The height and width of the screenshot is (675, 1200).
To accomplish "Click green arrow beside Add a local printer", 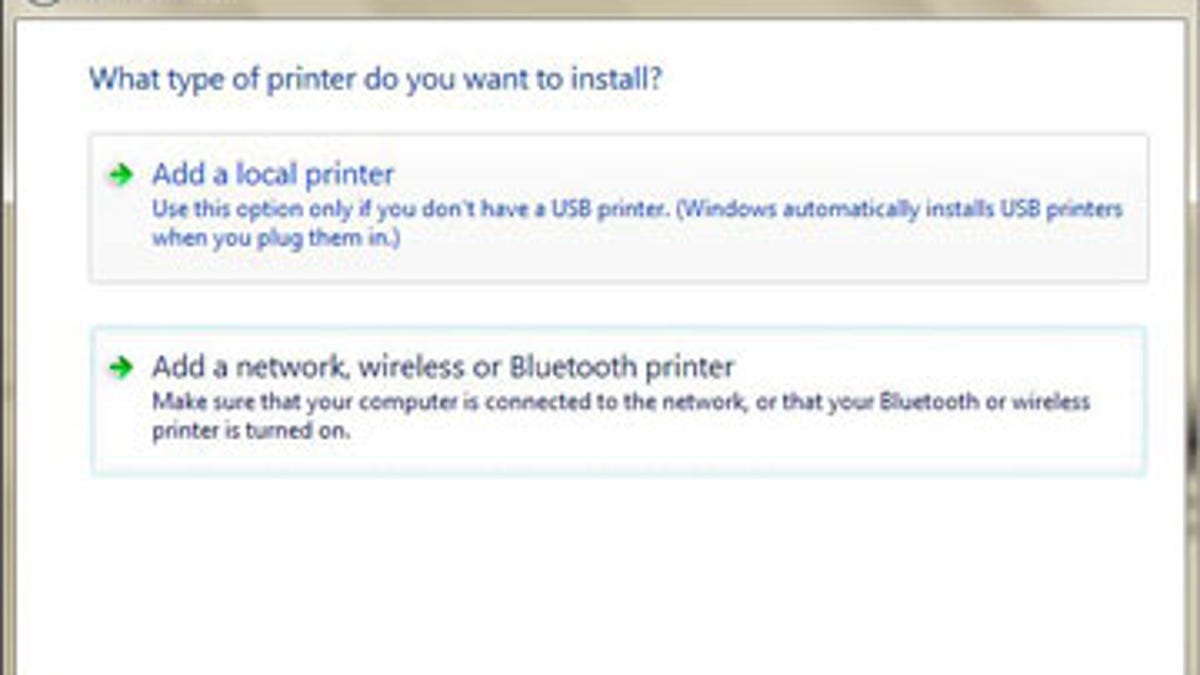I will point(121,176).
